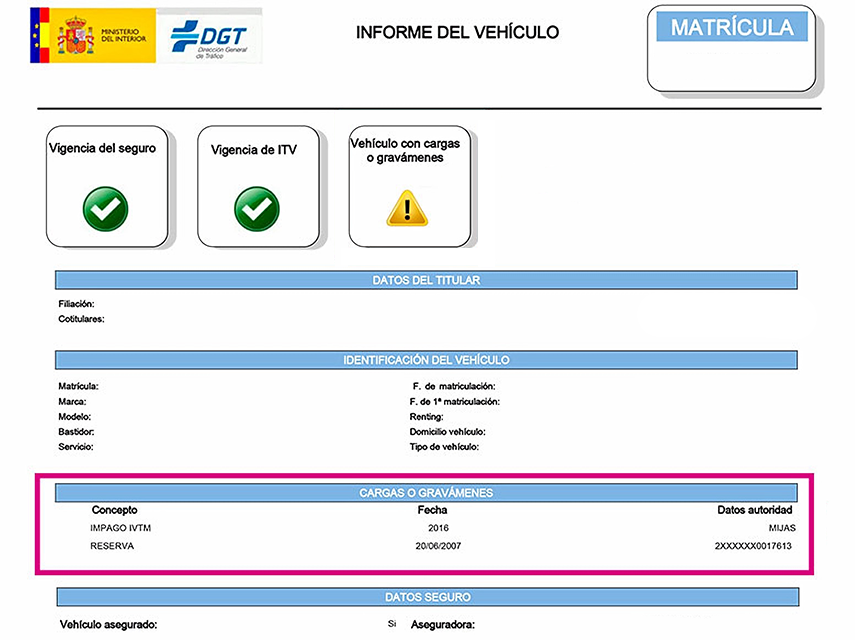Select the Vigencia del seguro status card
Screen dimensions: 855x640
point(107,186)
